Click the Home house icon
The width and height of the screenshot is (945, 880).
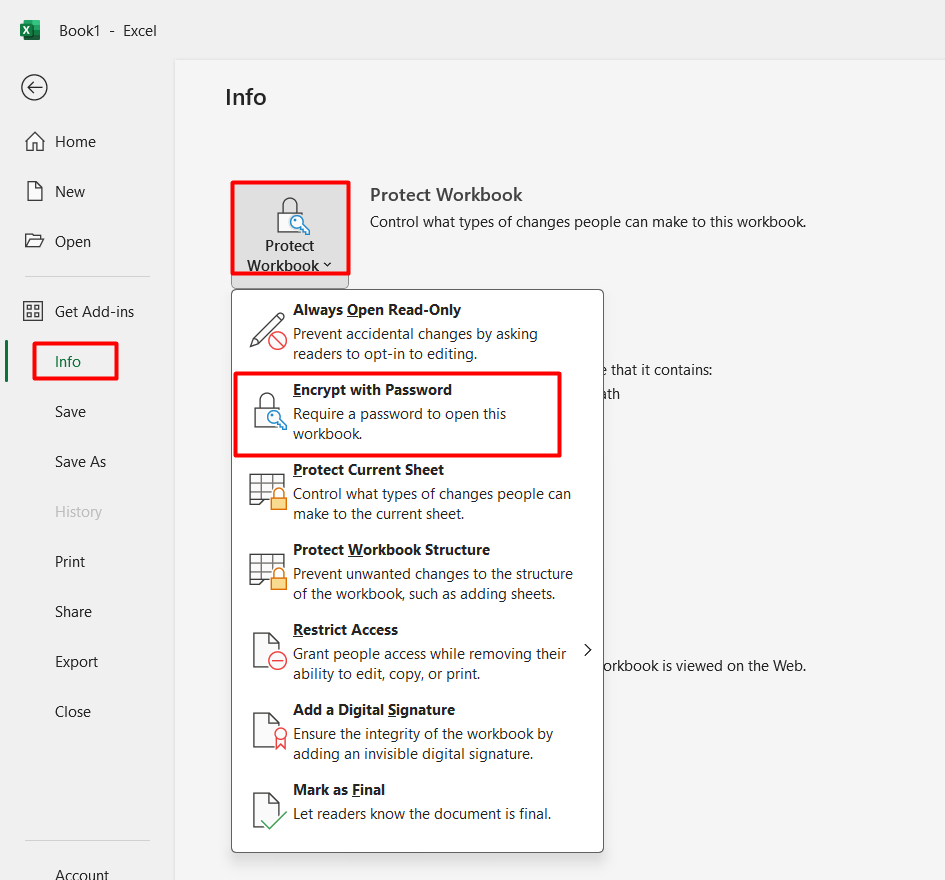(x=35, y=142)
